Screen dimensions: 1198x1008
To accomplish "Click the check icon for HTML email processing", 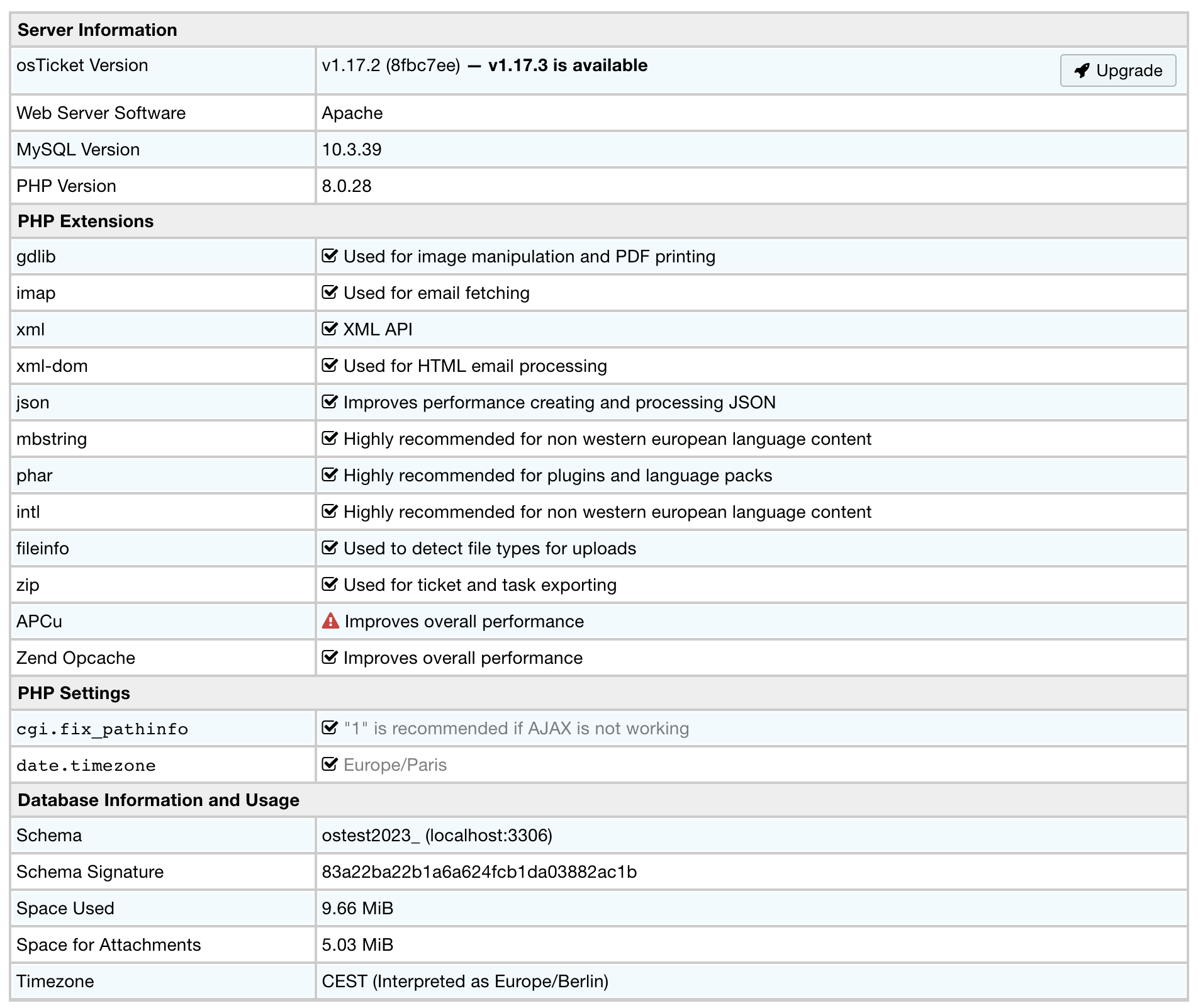I will click(330, 366).
